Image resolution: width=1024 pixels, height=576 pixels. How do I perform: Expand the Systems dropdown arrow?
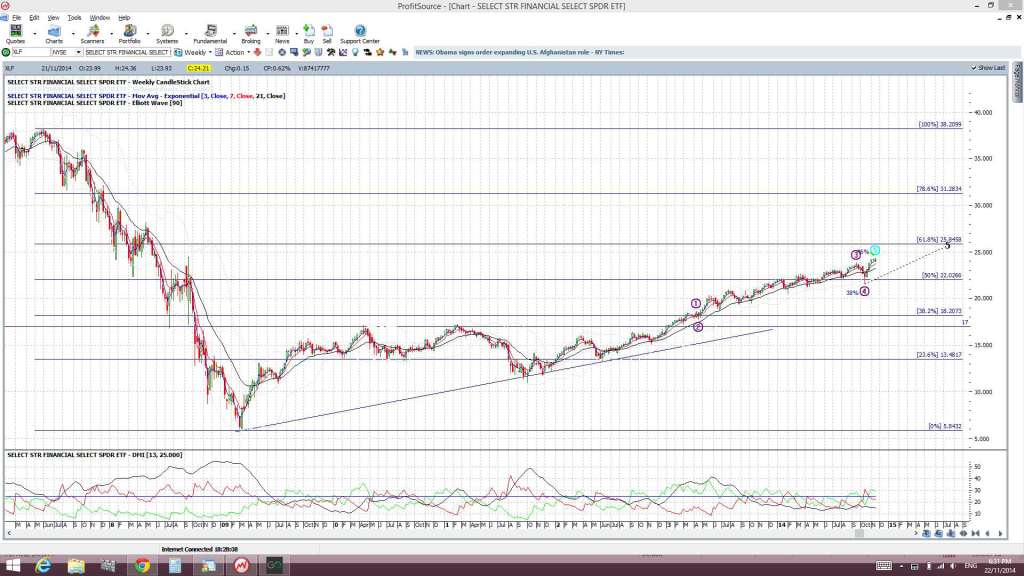point(186,33)
